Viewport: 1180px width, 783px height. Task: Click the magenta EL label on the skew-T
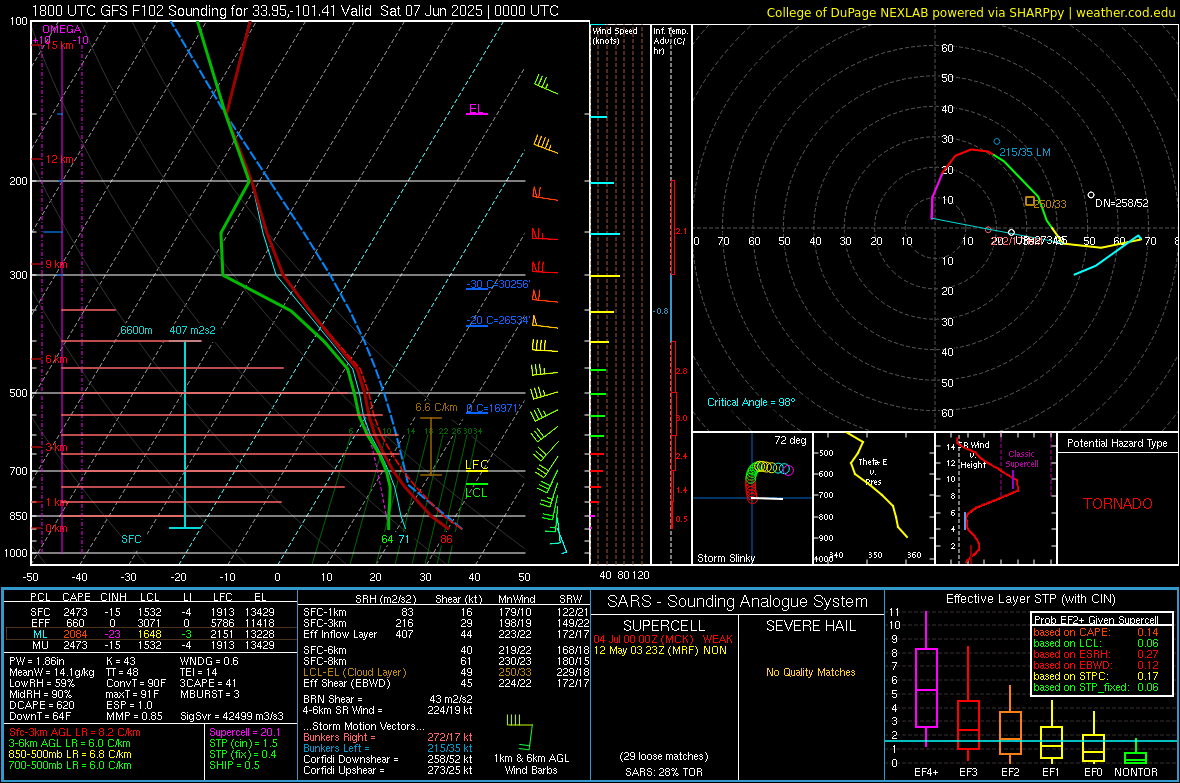pos(476,108)
